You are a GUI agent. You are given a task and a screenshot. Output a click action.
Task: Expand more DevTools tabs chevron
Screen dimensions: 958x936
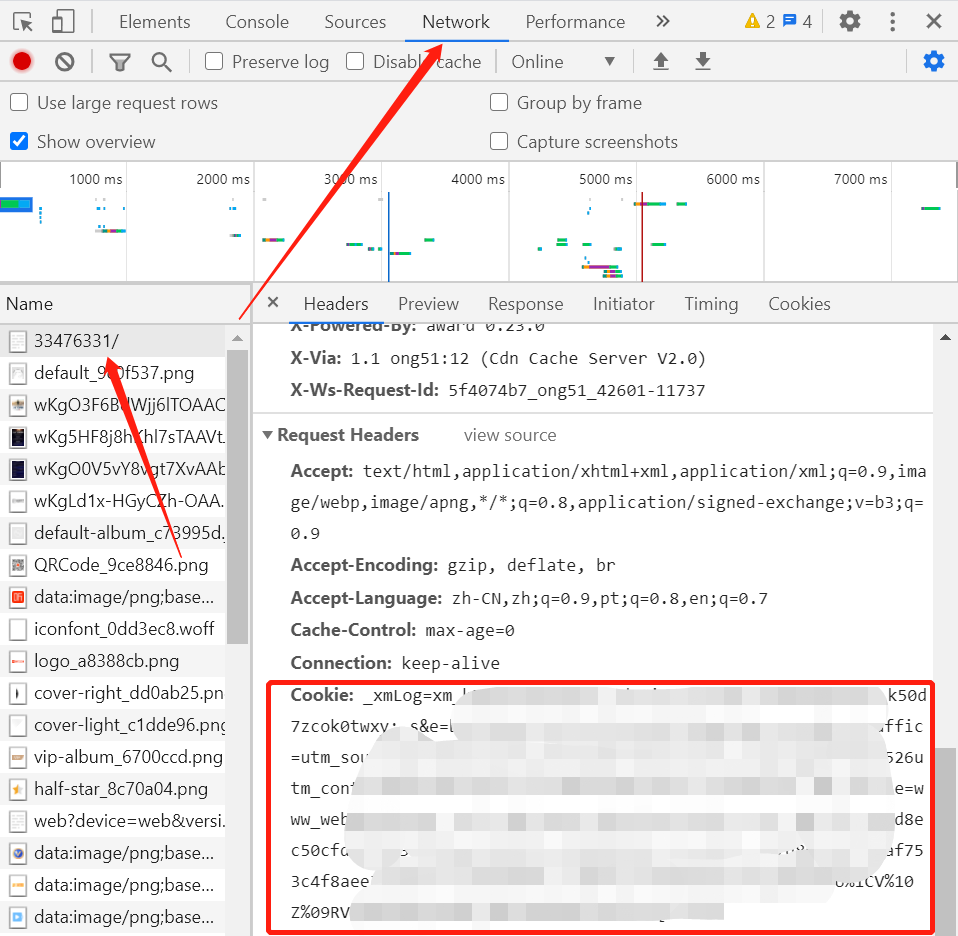(663, 21)
